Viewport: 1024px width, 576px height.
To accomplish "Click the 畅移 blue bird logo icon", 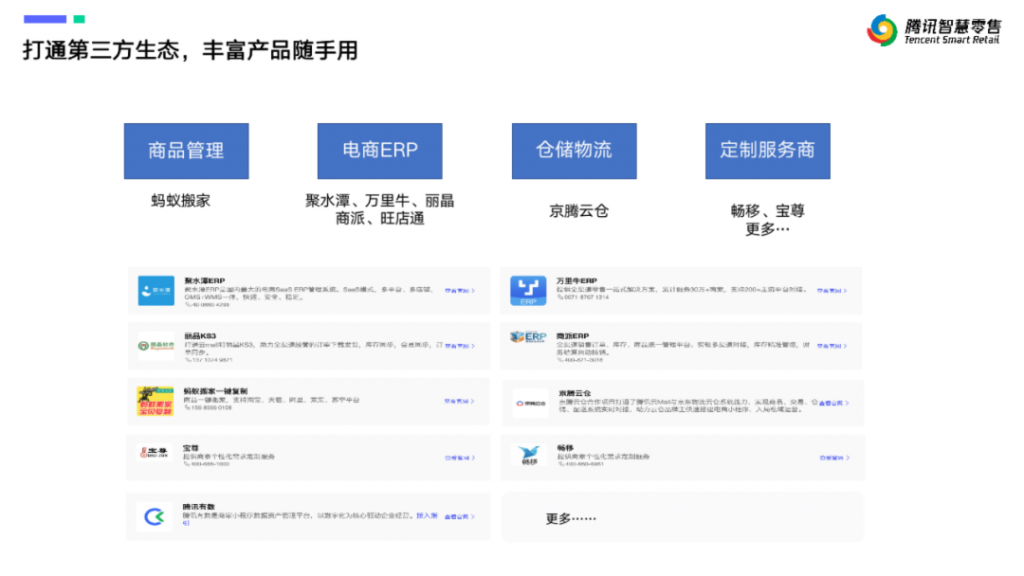I will point(529,455).
